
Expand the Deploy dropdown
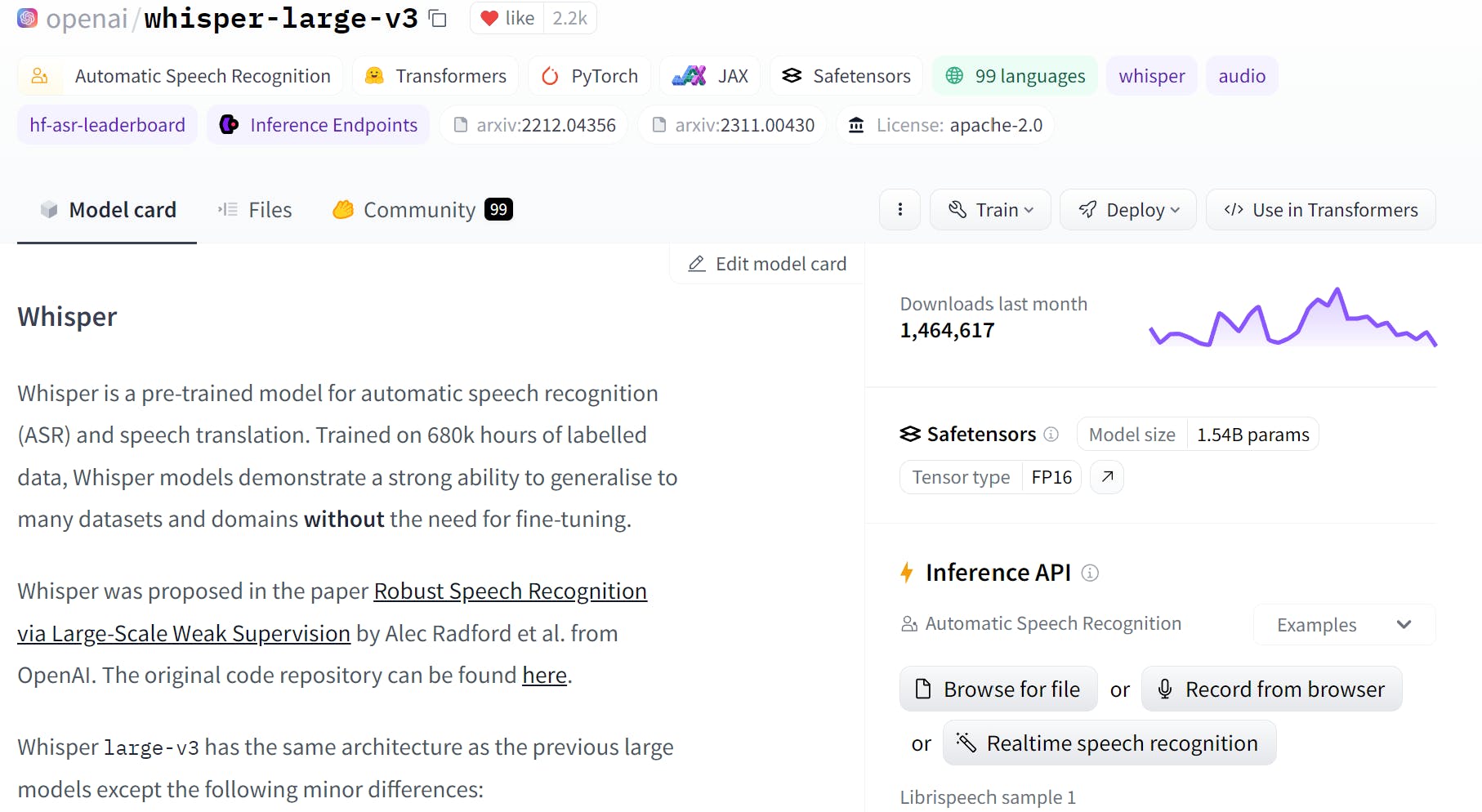pos(1128,210)
